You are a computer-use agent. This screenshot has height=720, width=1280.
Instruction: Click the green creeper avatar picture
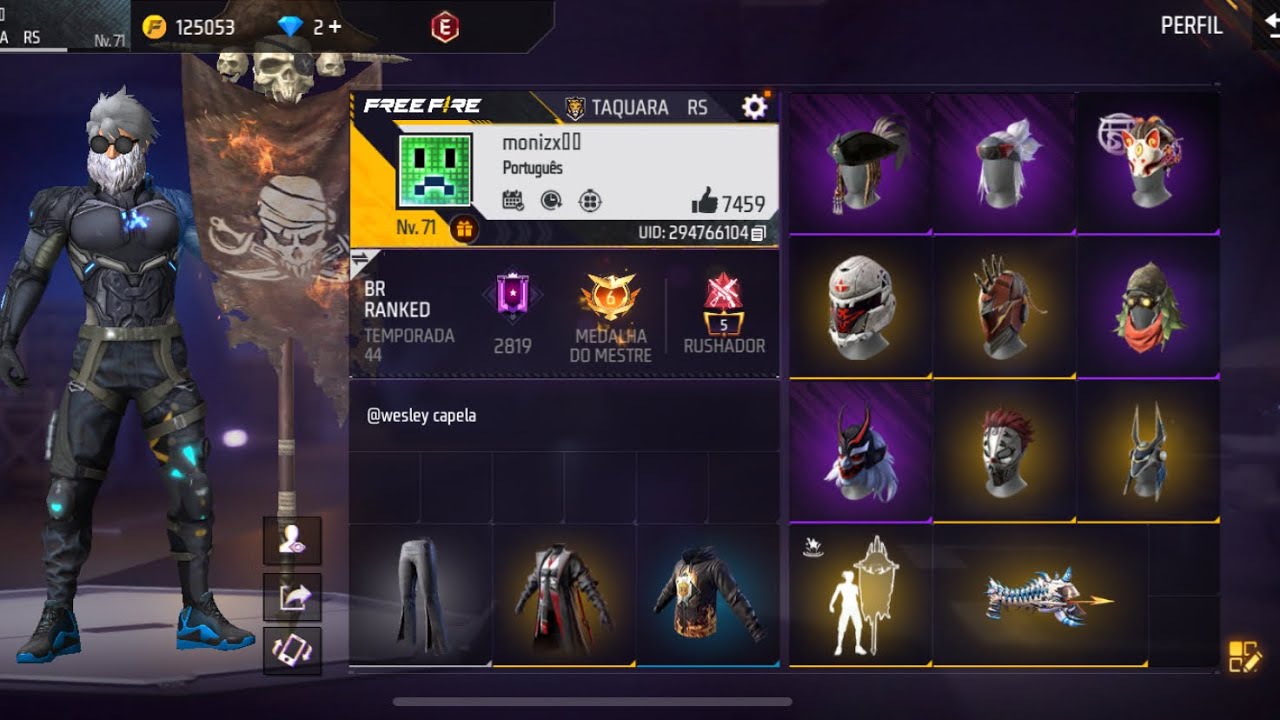(x=436, y=171)
